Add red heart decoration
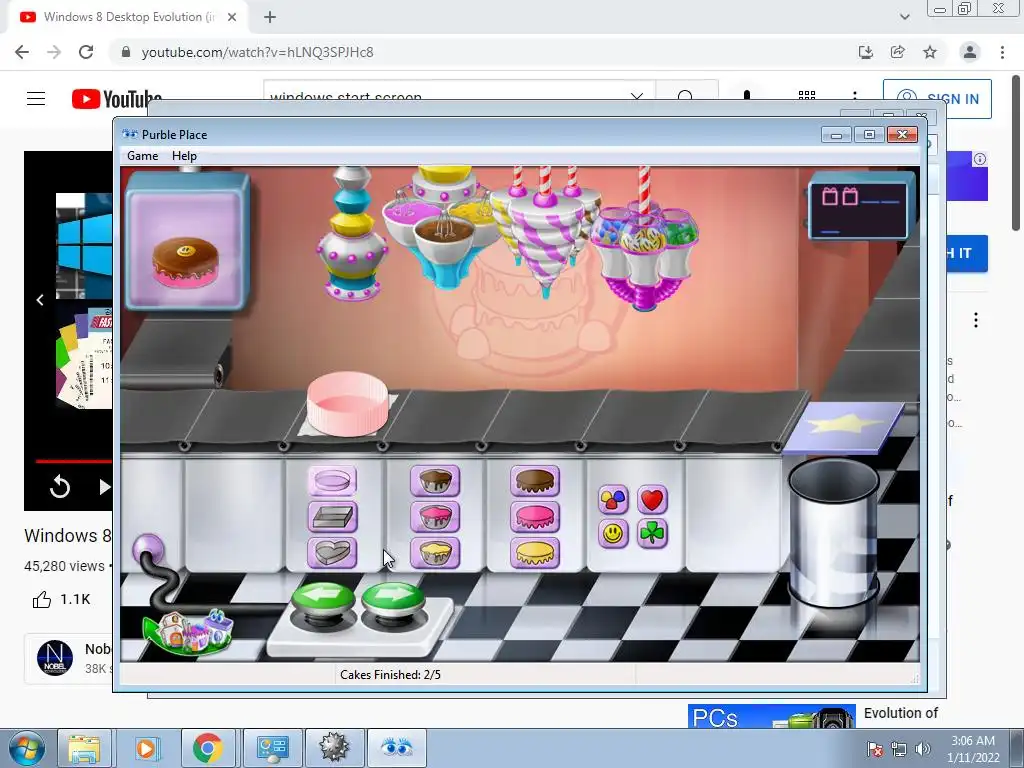Screen dimensions: 1024x768 tap(652, 500)
